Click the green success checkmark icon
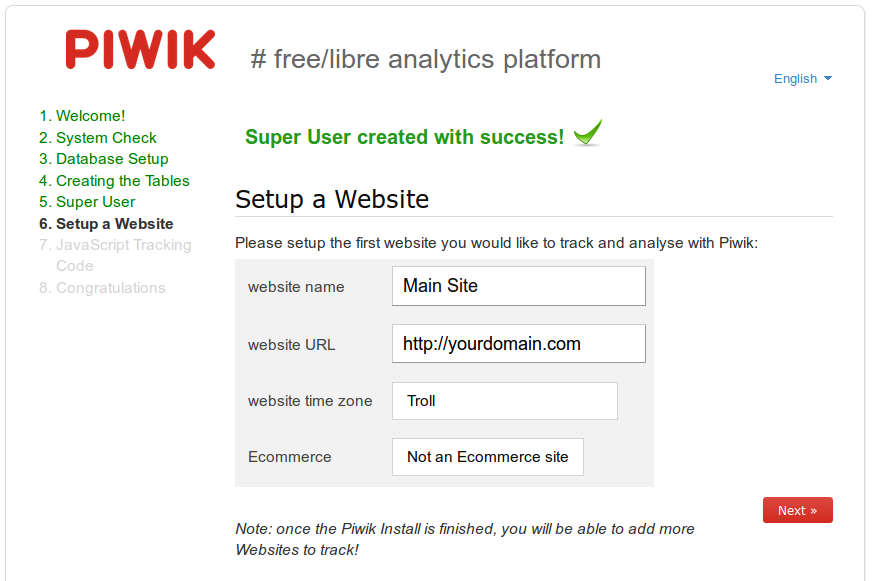The image size is (873, 581). pos(588,133)
